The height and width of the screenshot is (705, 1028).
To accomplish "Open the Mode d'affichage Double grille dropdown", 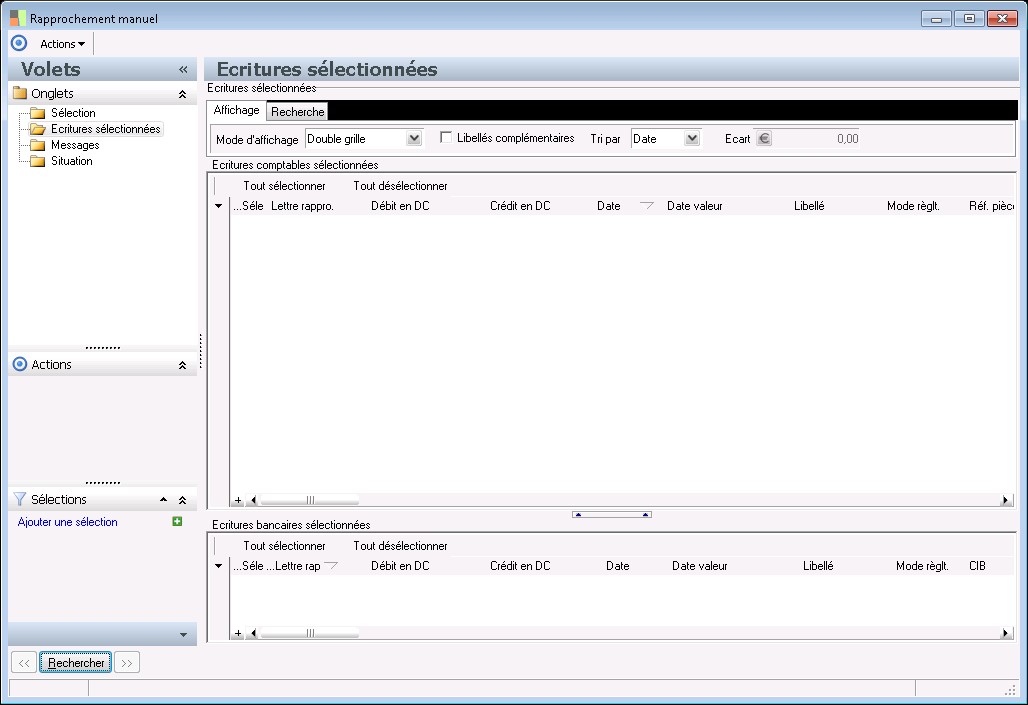I will [414, 138].
